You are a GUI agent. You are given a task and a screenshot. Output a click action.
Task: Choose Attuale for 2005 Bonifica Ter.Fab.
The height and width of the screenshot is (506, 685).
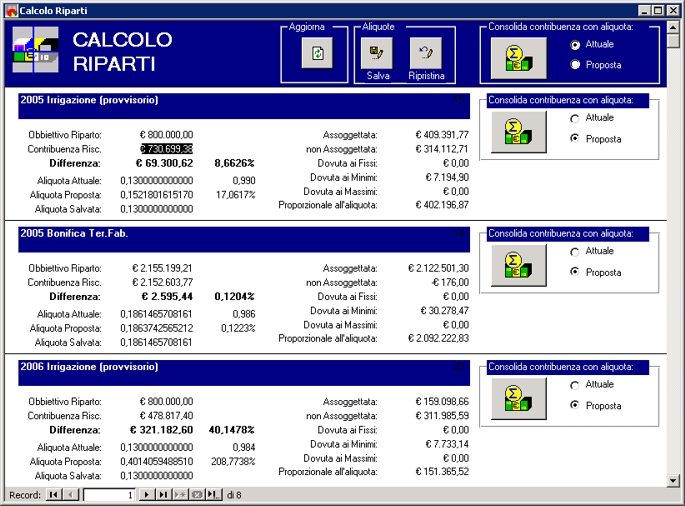coord(575,251)
